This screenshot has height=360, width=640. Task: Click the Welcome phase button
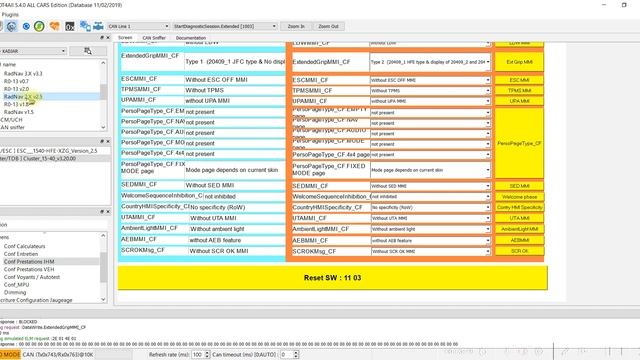pyautogui.click(x=519, y=197)
